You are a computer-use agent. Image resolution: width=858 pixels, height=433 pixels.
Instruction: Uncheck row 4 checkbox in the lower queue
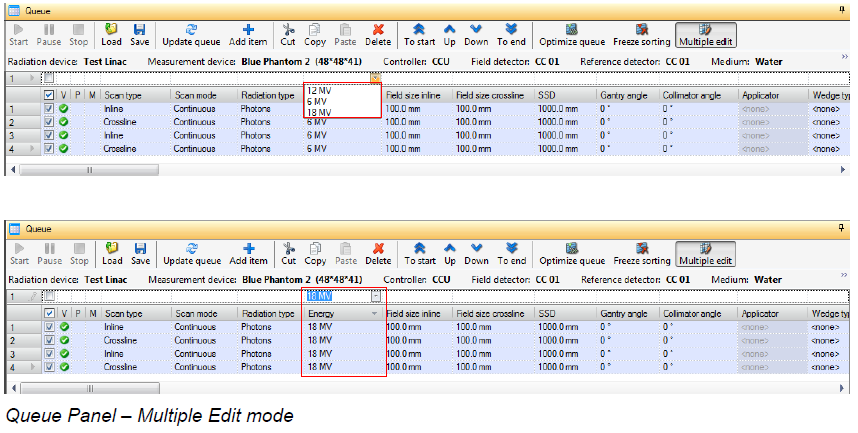(49, 367)
